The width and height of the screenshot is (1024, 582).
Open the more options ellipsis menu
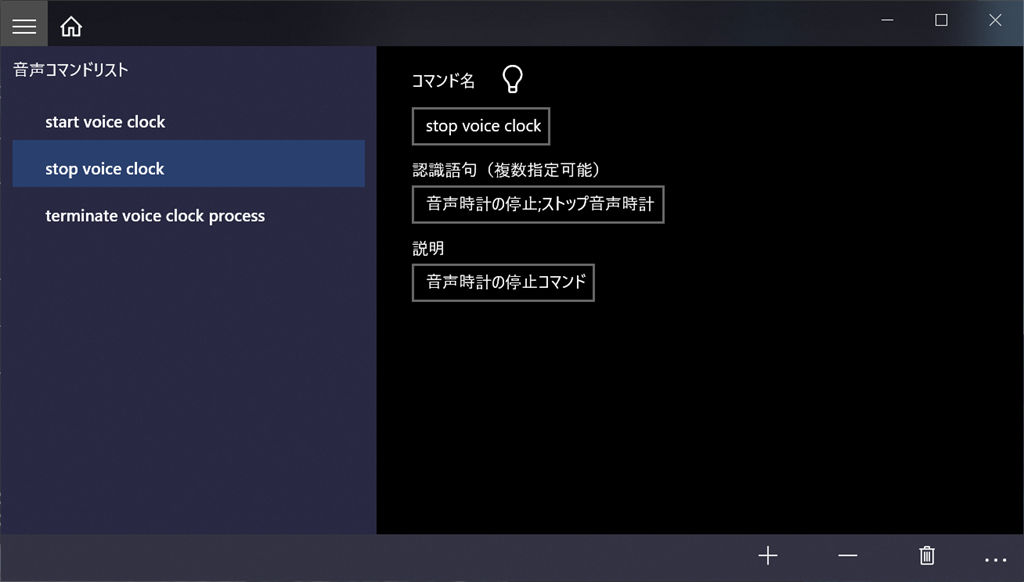coord(994,558)
